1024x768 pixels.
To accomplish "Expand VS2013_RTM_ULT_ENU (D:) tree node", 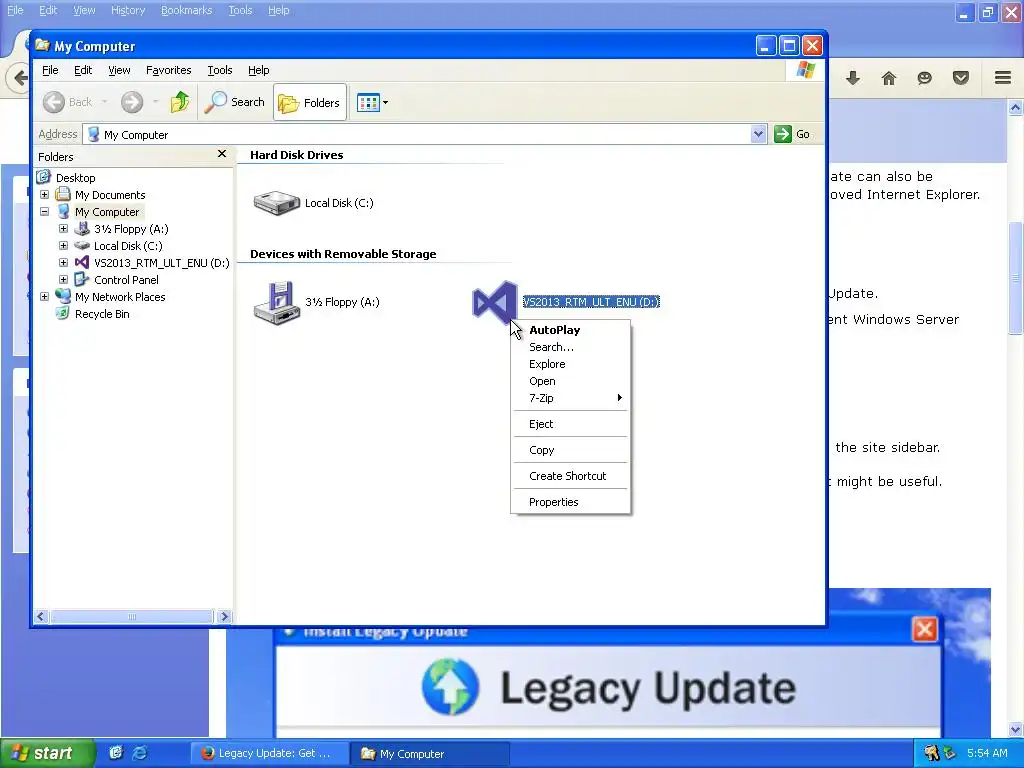I will [x=63, y=263].
